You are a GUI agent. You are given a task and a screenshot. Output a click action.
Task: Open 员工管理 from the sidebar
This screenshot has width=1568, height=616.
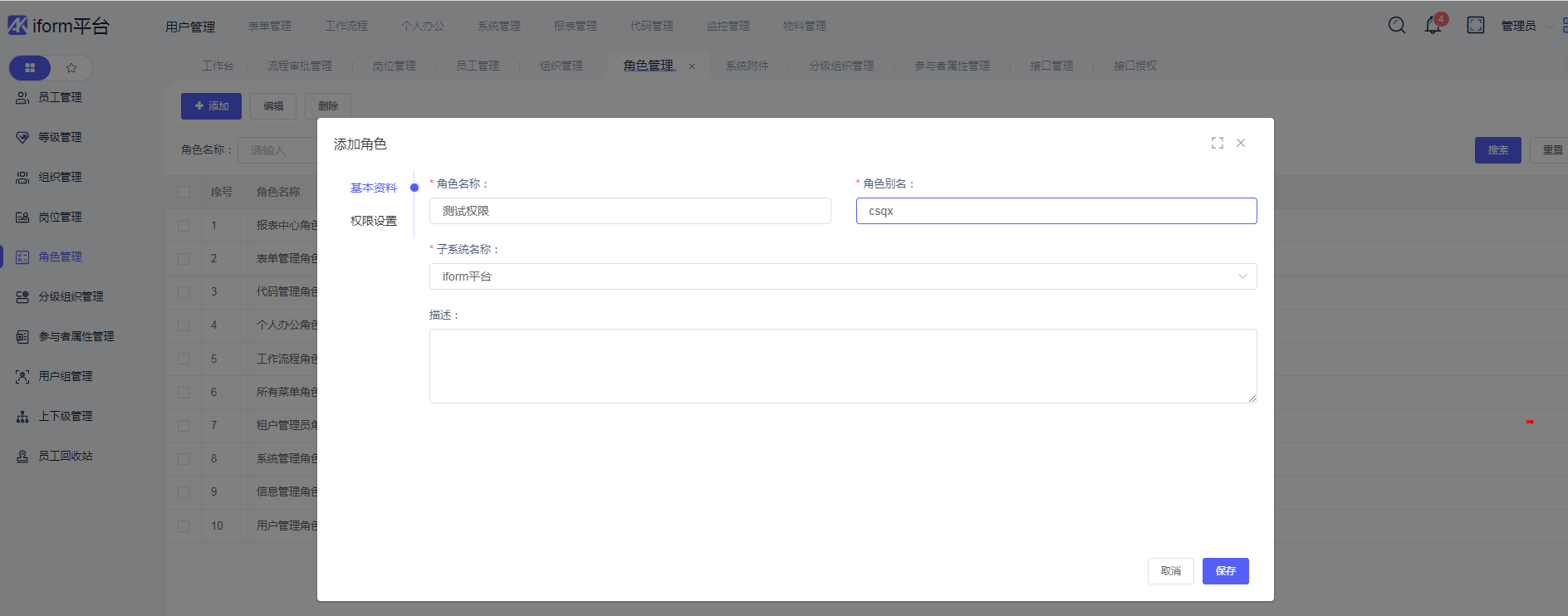point(60,97)
